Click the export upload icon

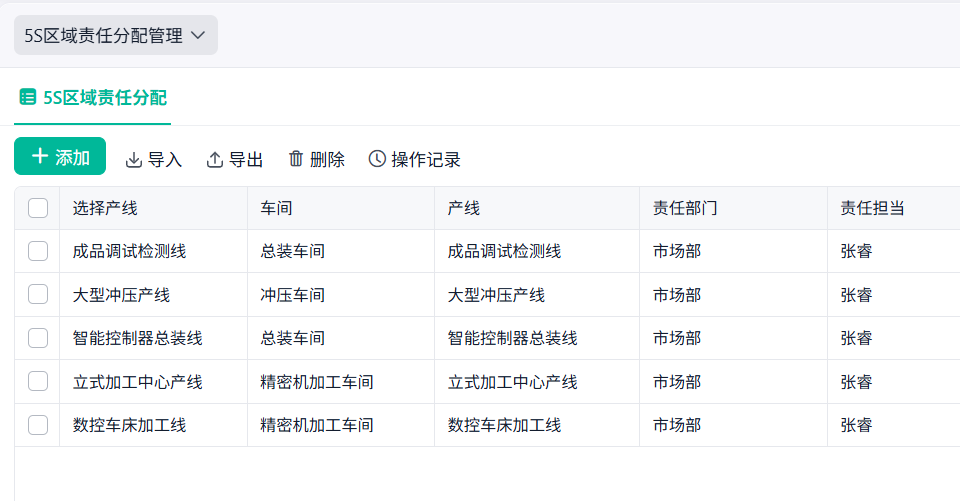point(215,160)
